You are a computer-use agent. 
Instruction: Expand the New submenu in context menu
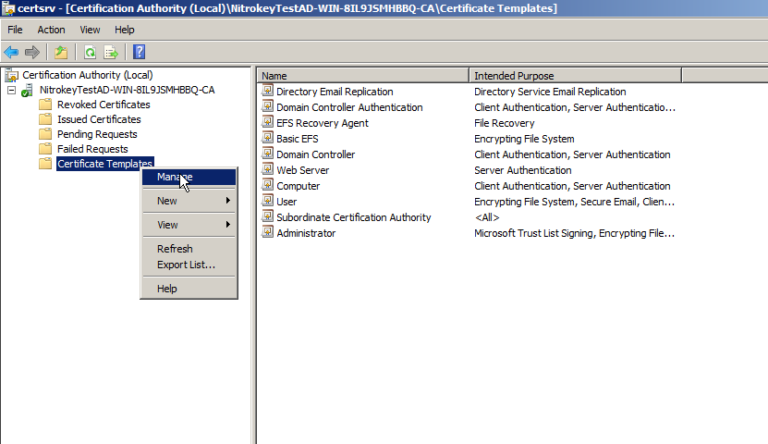[189, 201]
